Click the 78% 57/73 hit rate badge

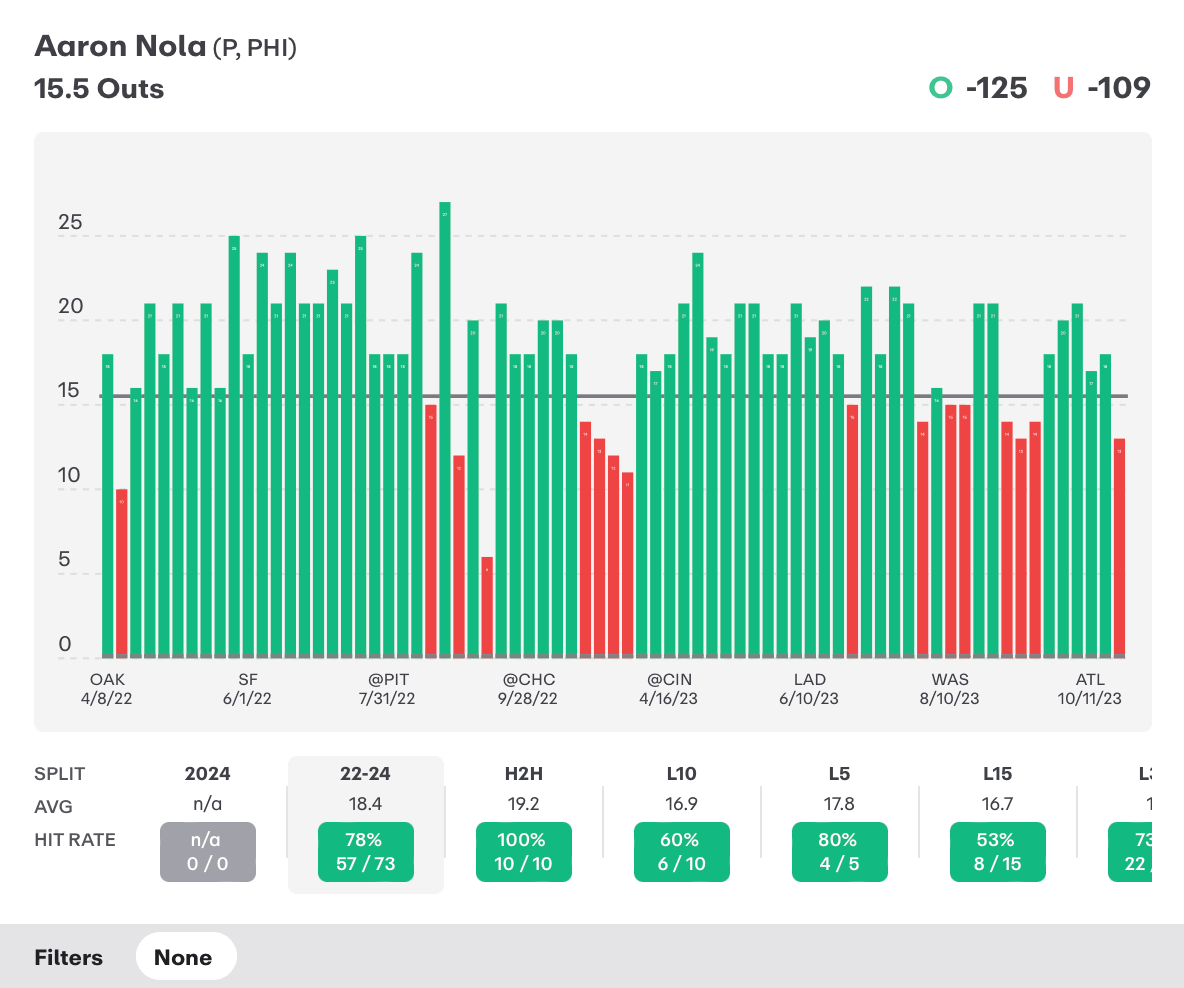click(365, 852)
